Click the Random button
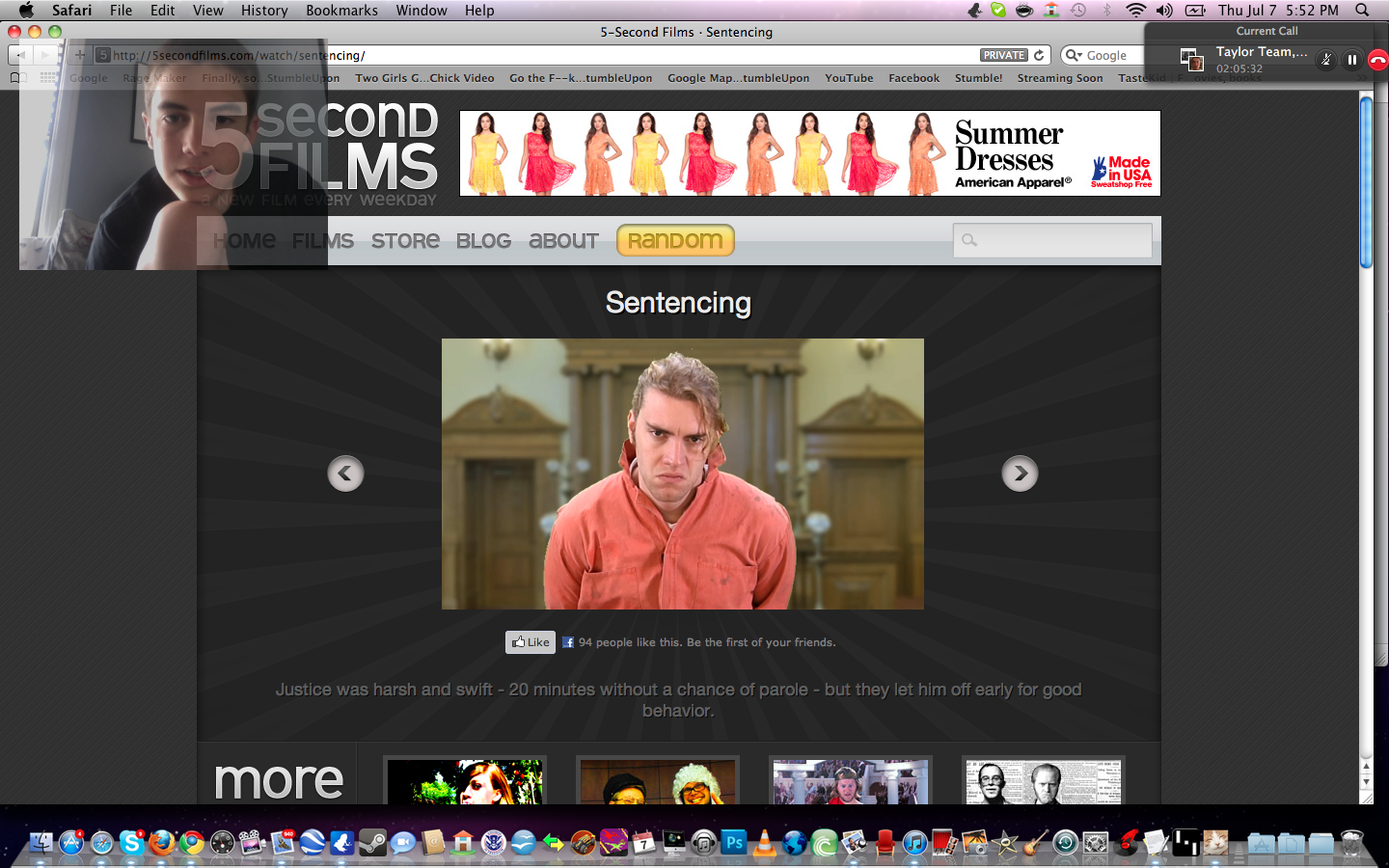This screenshot has width=1389, height=868. [675, 240]
